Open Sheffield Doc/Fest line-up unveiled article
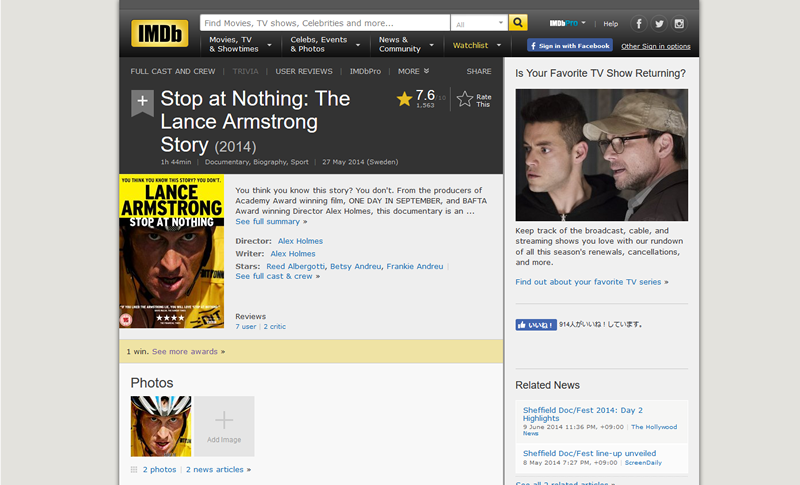This screenshot has height=485, width=800. [x=589, y=453]
